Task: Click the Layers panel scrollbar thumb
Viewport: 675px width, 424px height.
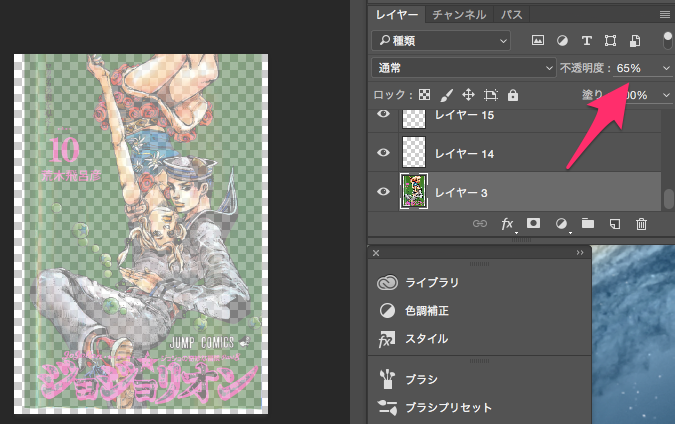Action: coord(668,199)
